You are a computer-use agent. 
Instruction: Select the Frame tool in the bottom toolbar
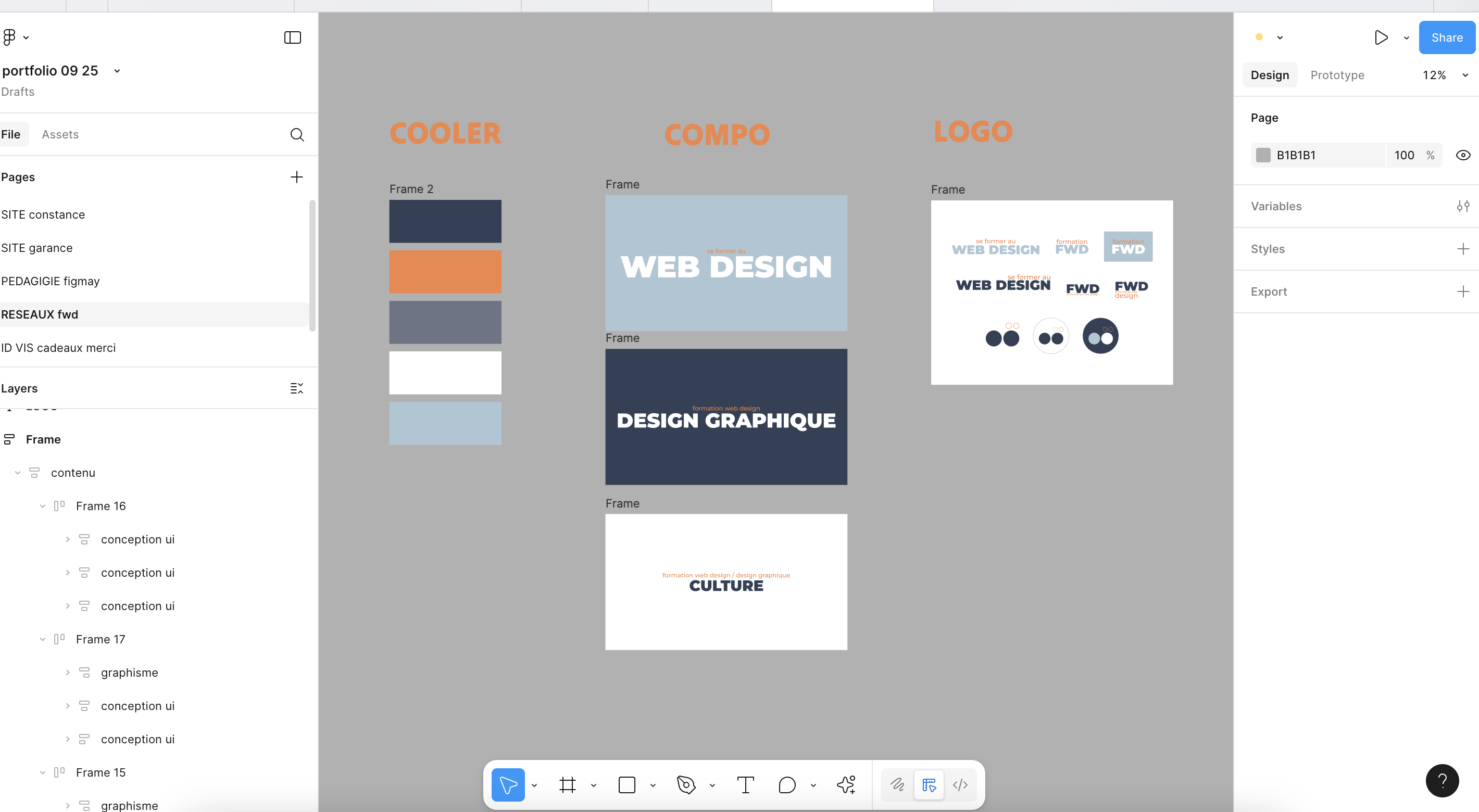coord(567,784)
